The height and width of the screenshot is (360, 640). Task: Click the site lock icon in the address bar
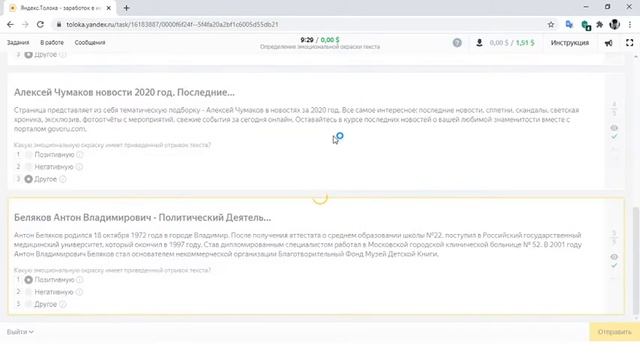59,24
